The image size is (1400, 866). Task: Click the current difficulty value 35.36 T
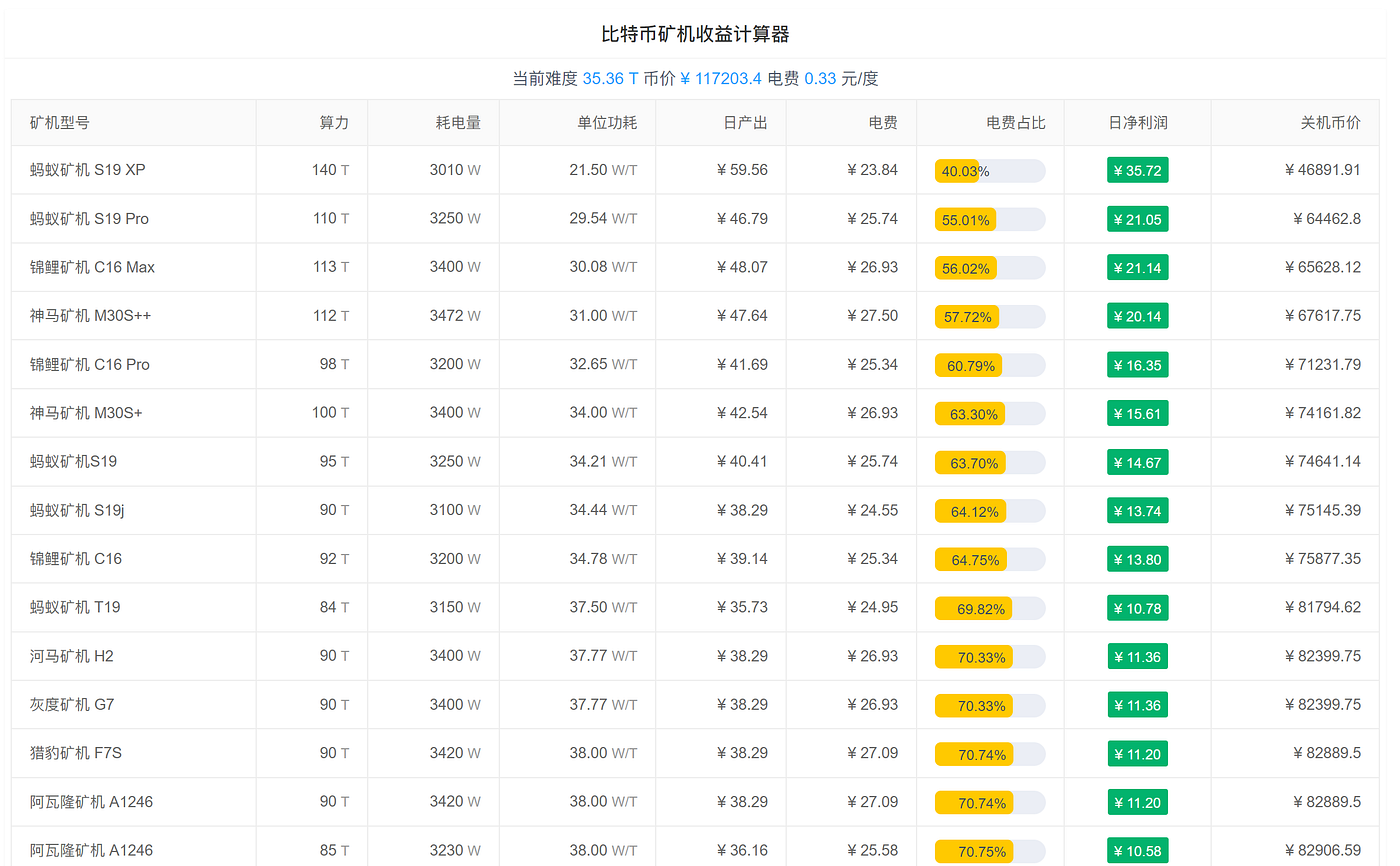(610, 78)
